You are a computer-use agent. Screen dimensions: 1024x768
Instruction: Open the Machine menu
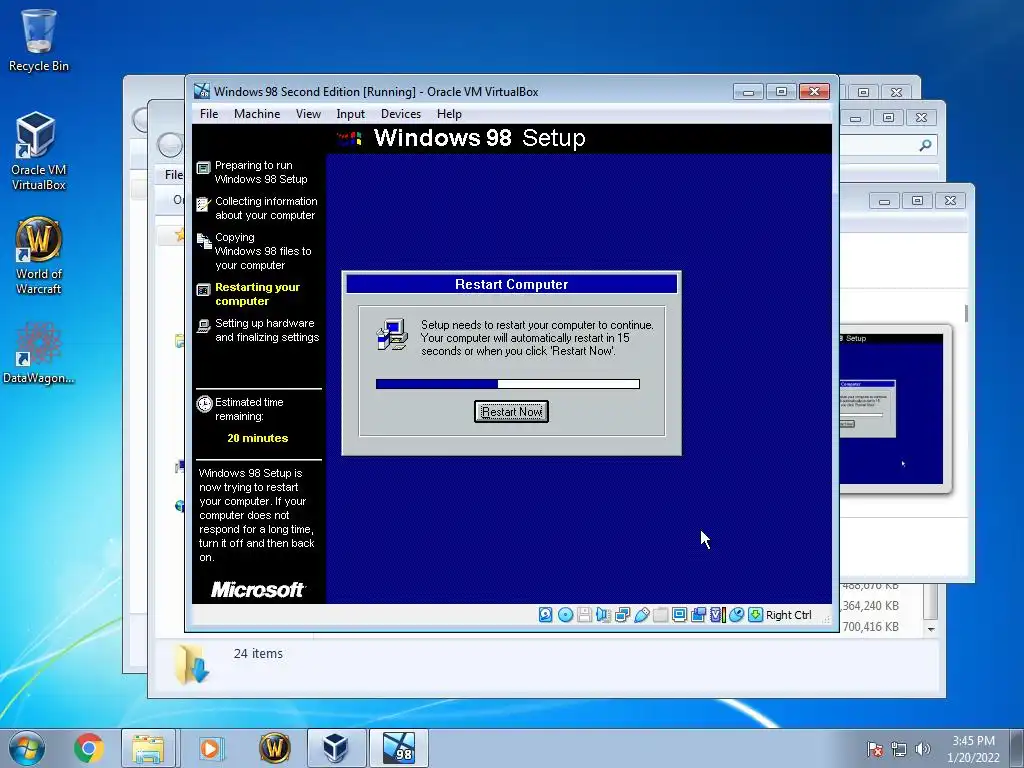[x=257, y=114]
